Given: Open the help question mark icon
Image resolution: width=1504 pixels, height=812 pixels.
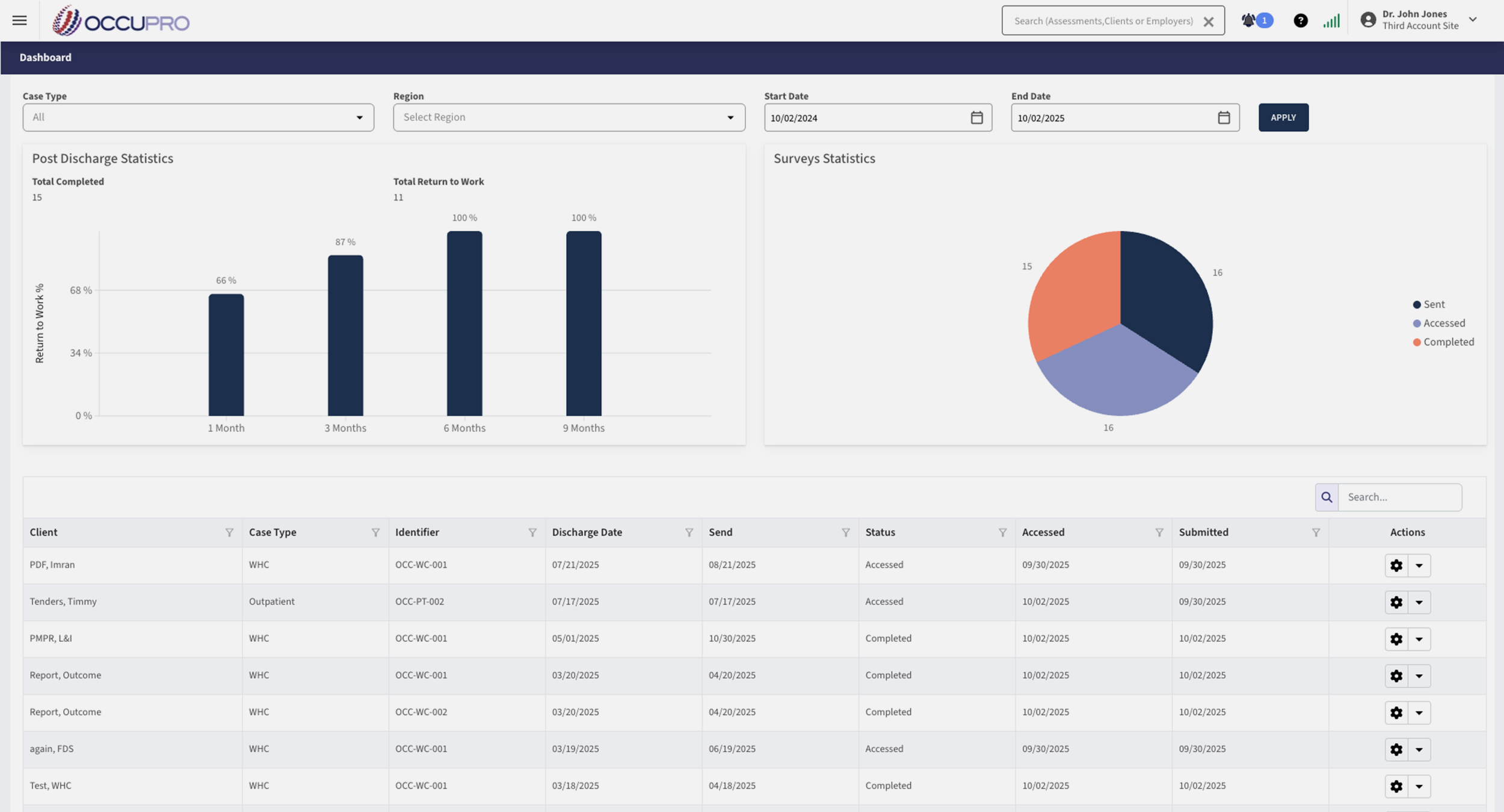Looking at the screenshot, I should coord(1300,20).
